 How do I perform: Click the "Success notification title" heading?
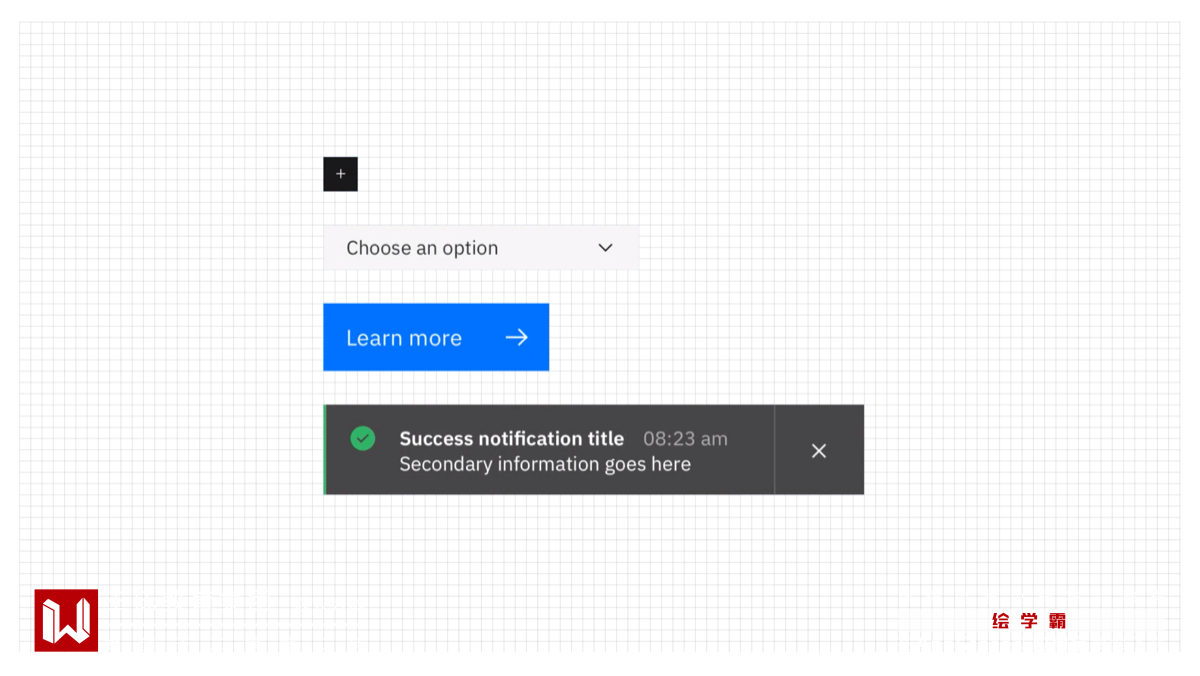pos(511,438)
